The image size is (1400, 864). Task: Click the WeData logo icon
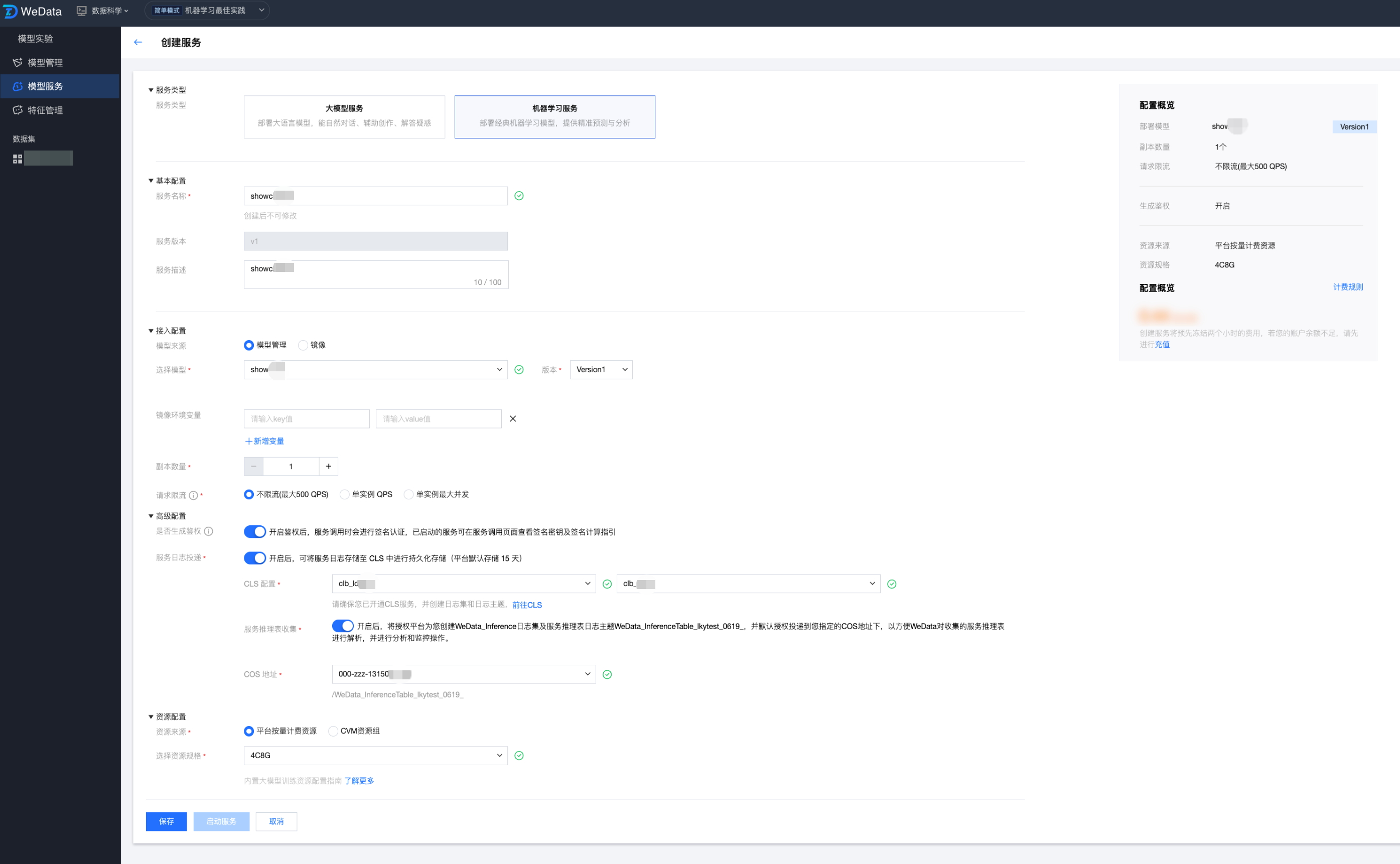coord(10,12)
